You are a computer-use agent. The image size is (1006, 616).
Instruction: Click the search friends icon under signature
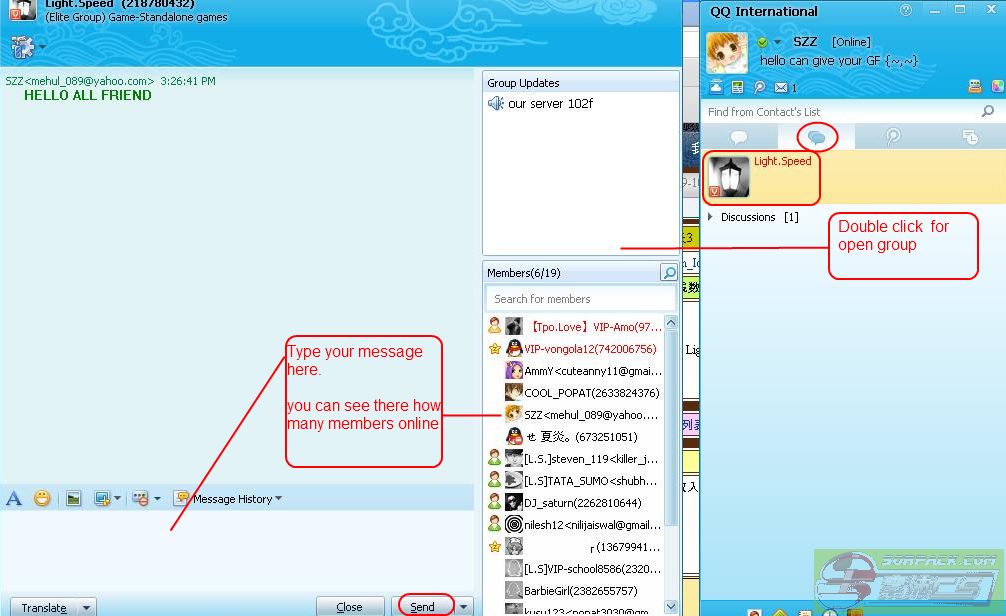759,87
